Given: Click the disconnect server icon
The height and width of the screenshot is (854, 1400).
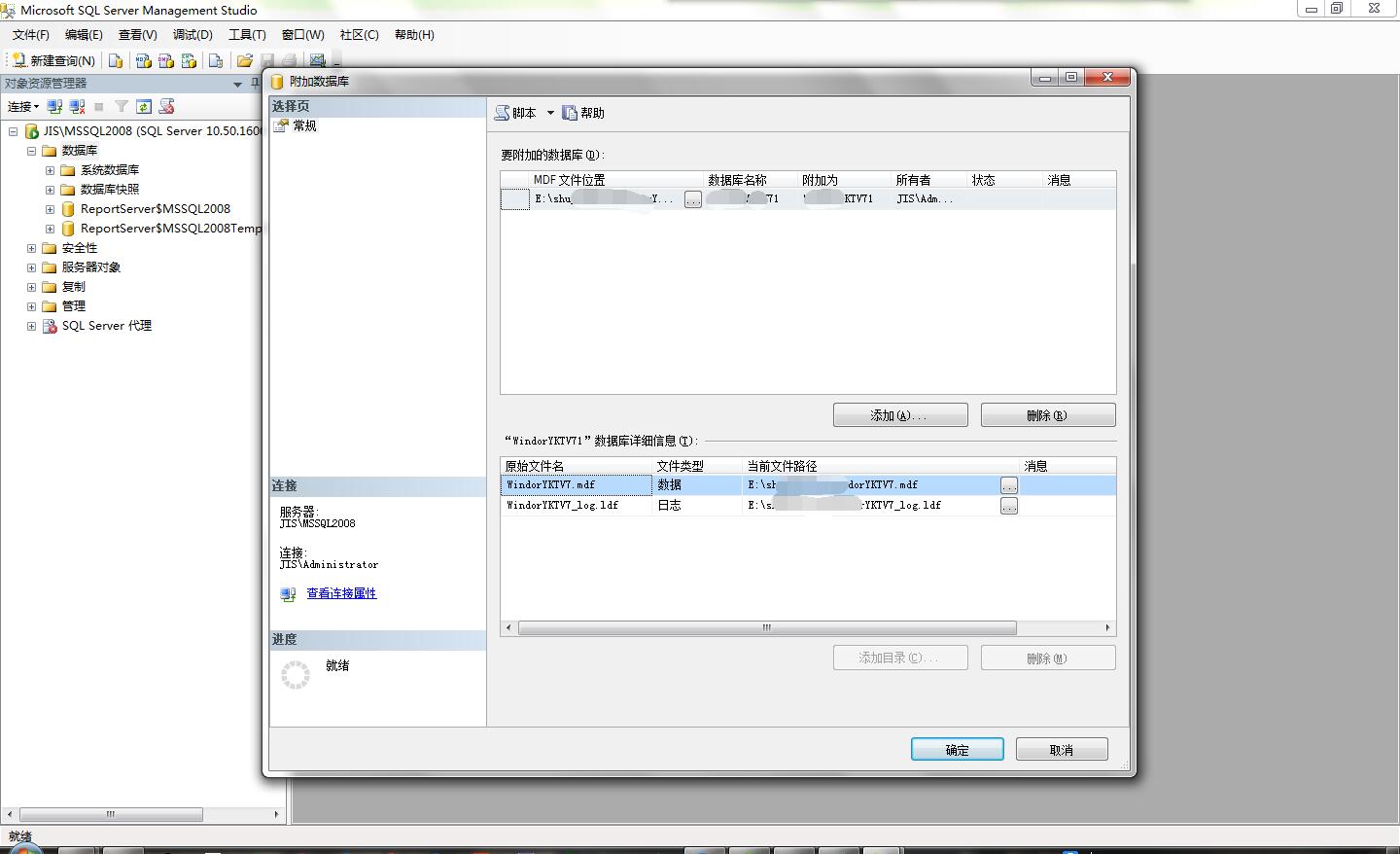Looking at the screenshot, I should click(x=77, y=106).
